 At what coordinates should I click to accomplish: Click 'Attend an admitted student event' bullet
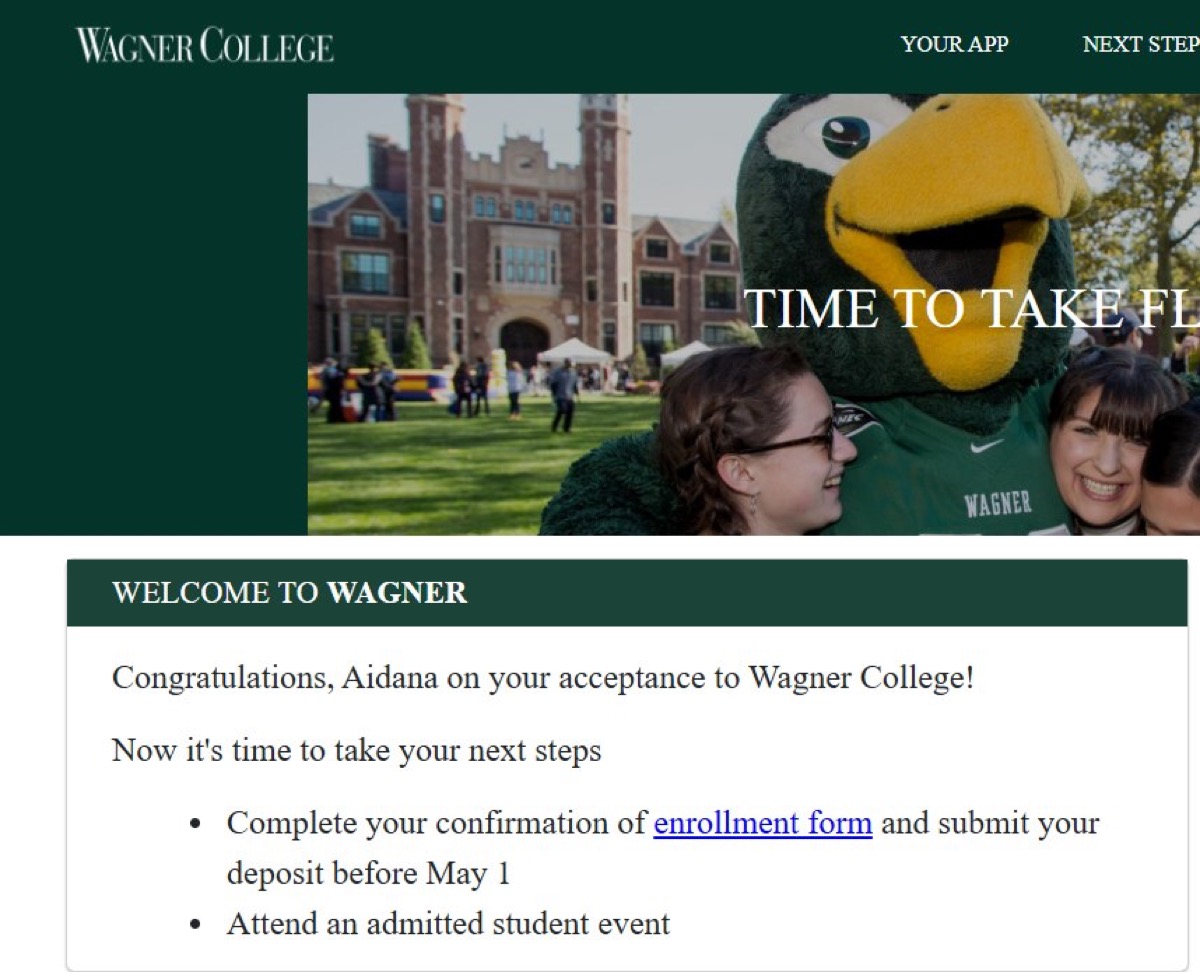tap(448, 923)
